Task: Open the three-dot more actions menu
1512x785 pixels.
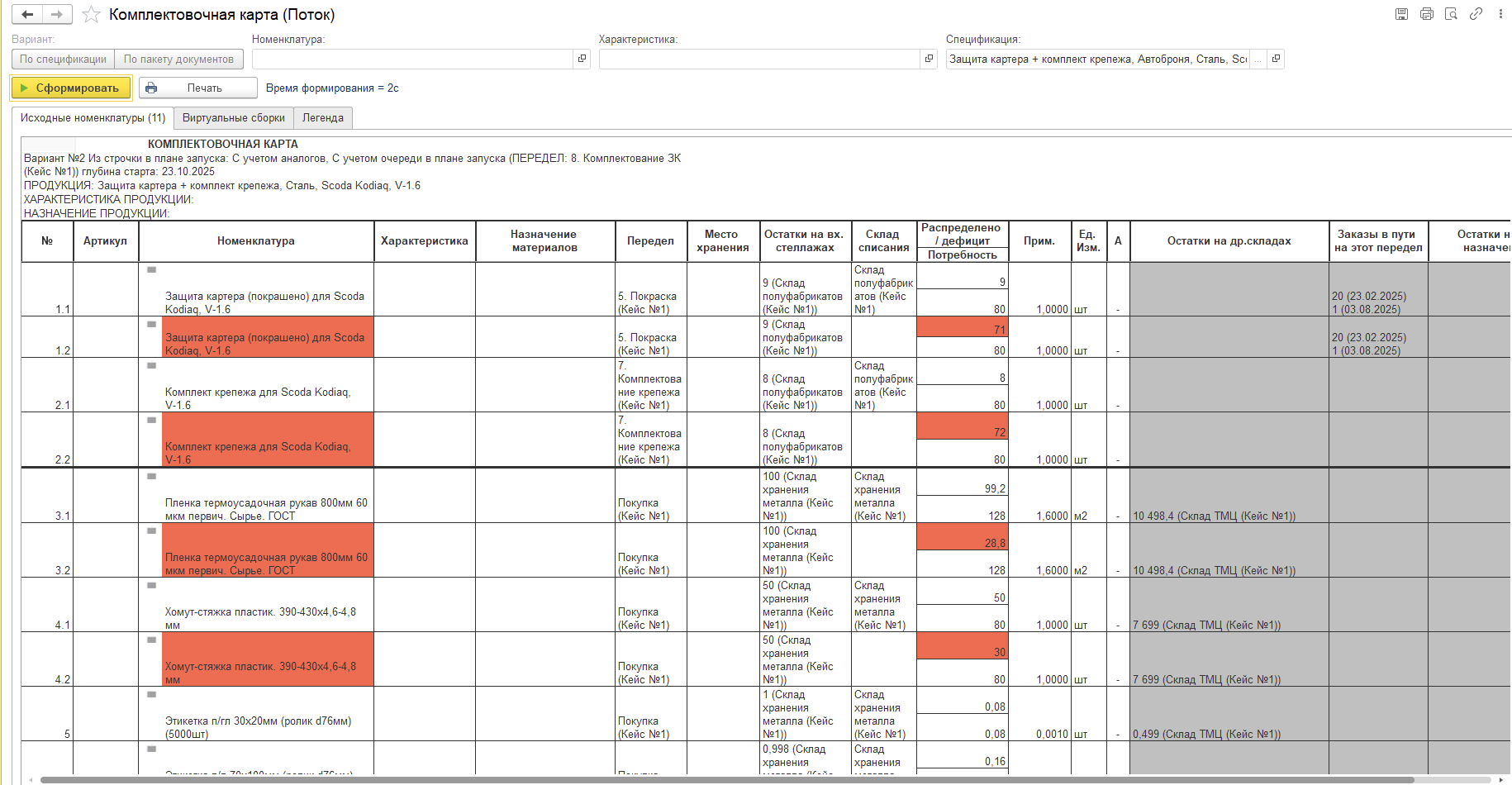Action: click(x=1500, y=14)
